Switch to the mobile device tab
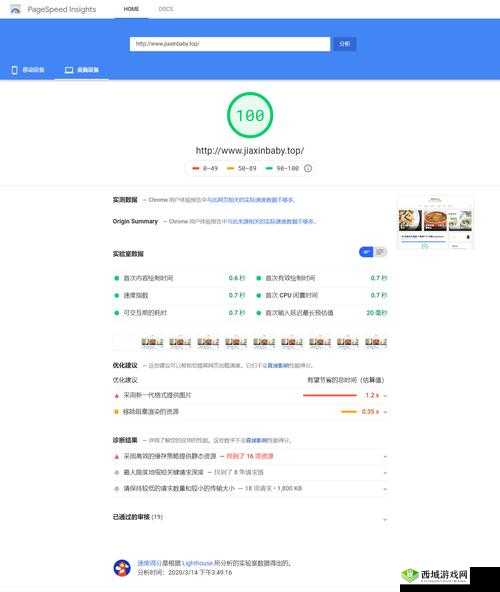The image size is (500, 592). click(x=28, y=70)
